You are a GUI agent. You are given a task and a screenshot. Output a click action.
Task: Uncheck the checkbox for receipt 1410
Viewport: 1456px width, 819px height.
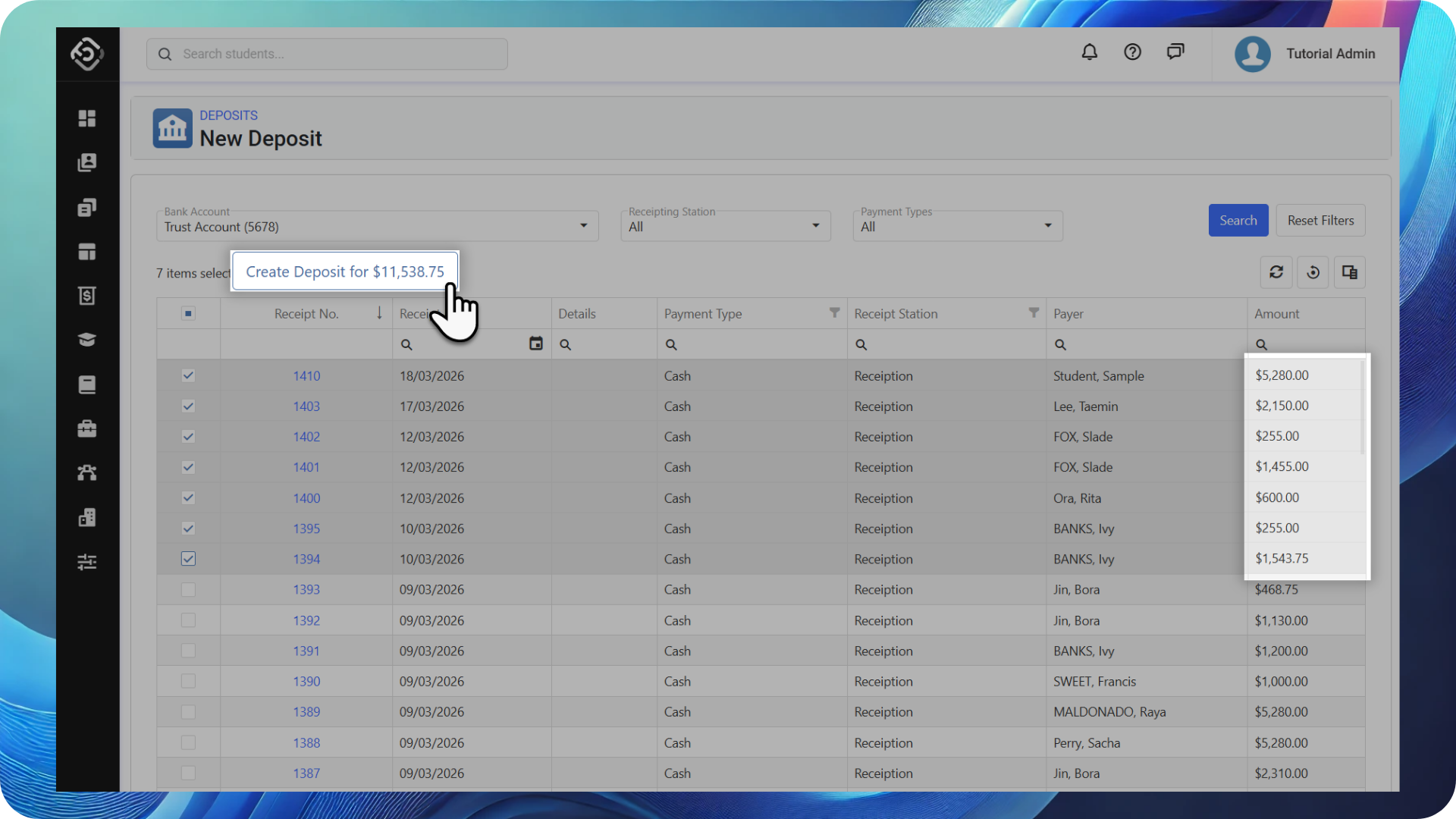click(188, 375)
